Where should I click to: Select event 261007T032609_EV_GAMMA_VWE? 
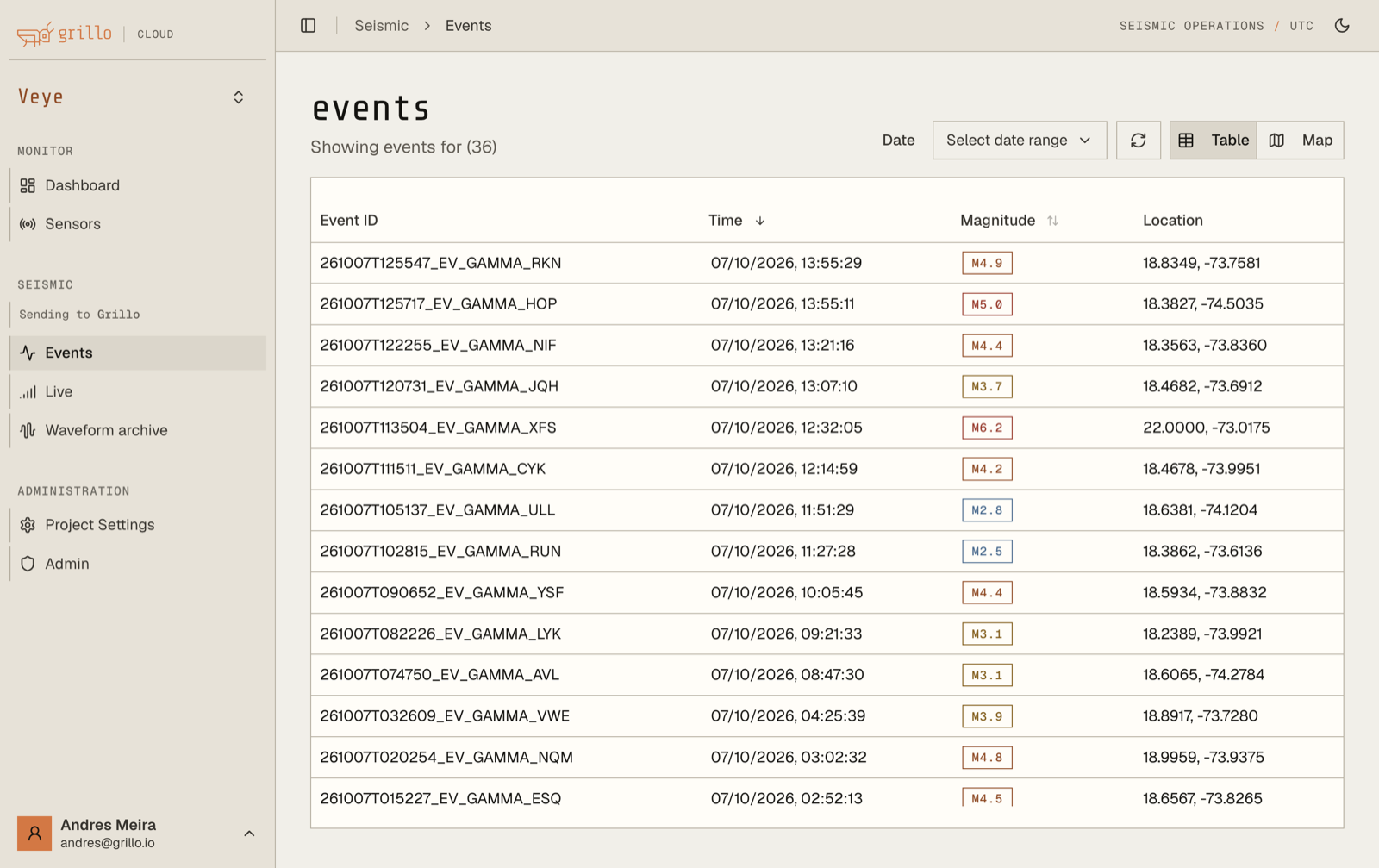coord(445,716)
